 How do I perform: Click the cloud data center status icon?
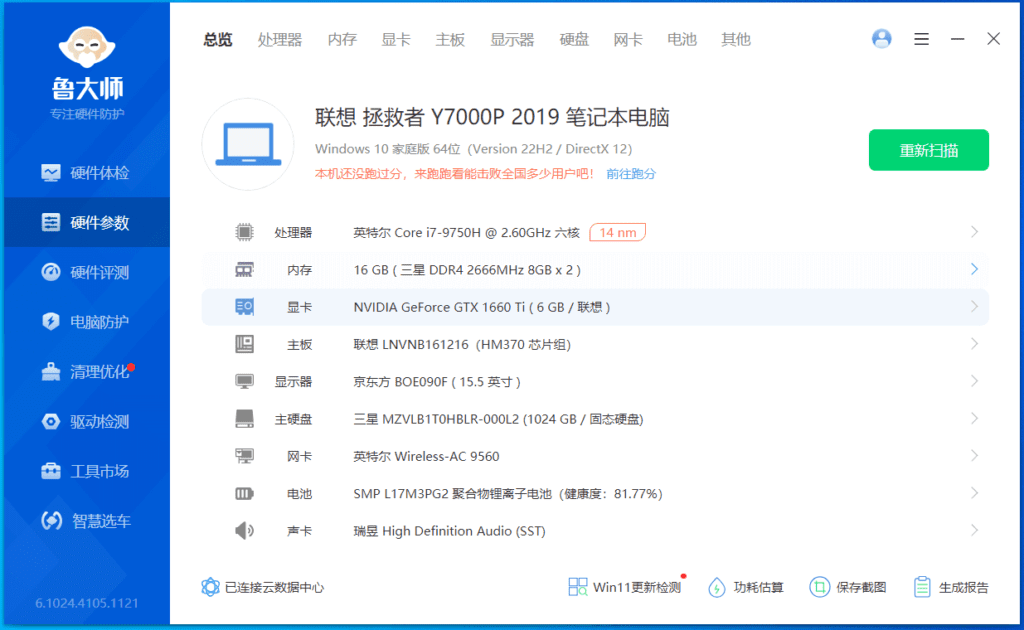(x=210, y=587)
